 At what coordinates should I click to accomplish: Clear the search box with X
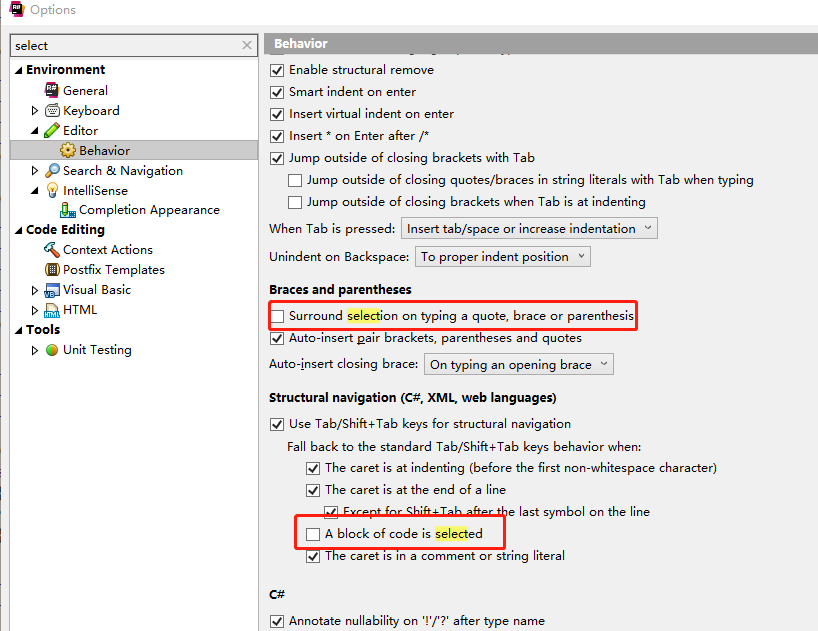[x=247, y=45]
